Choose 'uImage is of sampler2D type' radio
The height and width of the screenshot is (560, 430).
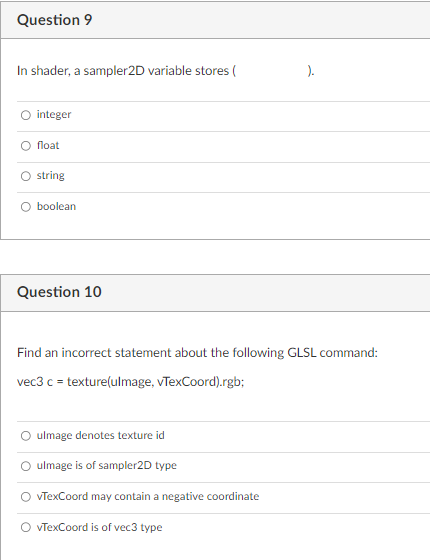pyautogui.click(x=26, y=466)
